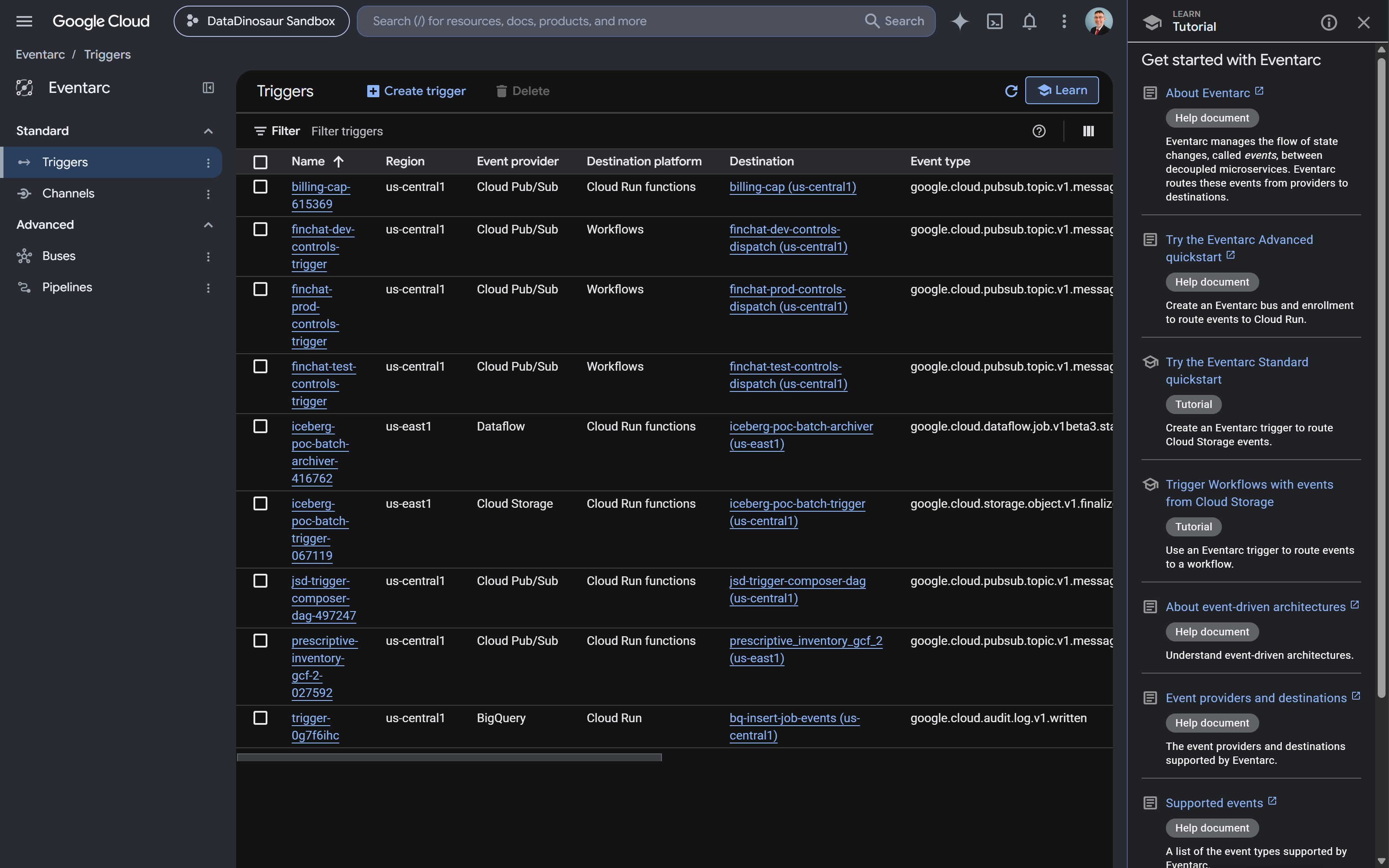The width and height of the screenshot is (1389, 868).
Task: Open Pipelines in the side navigation
Action: (x=112, y=287)
